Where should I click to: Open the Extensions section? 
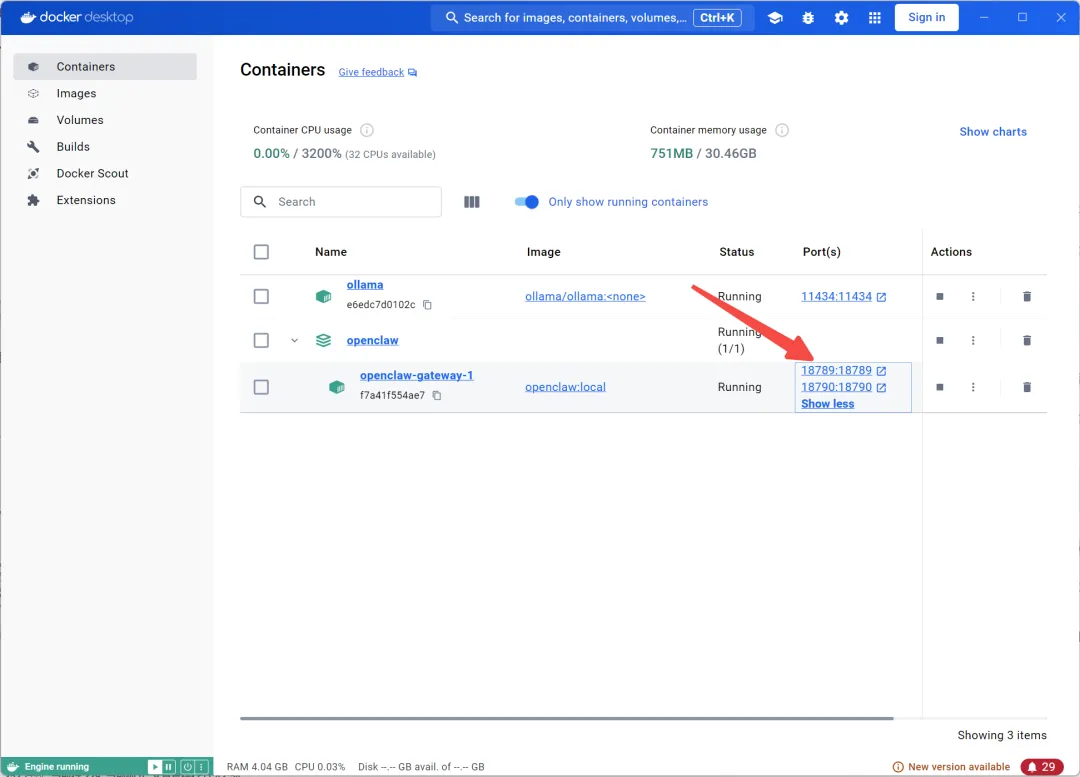point(105,200)
